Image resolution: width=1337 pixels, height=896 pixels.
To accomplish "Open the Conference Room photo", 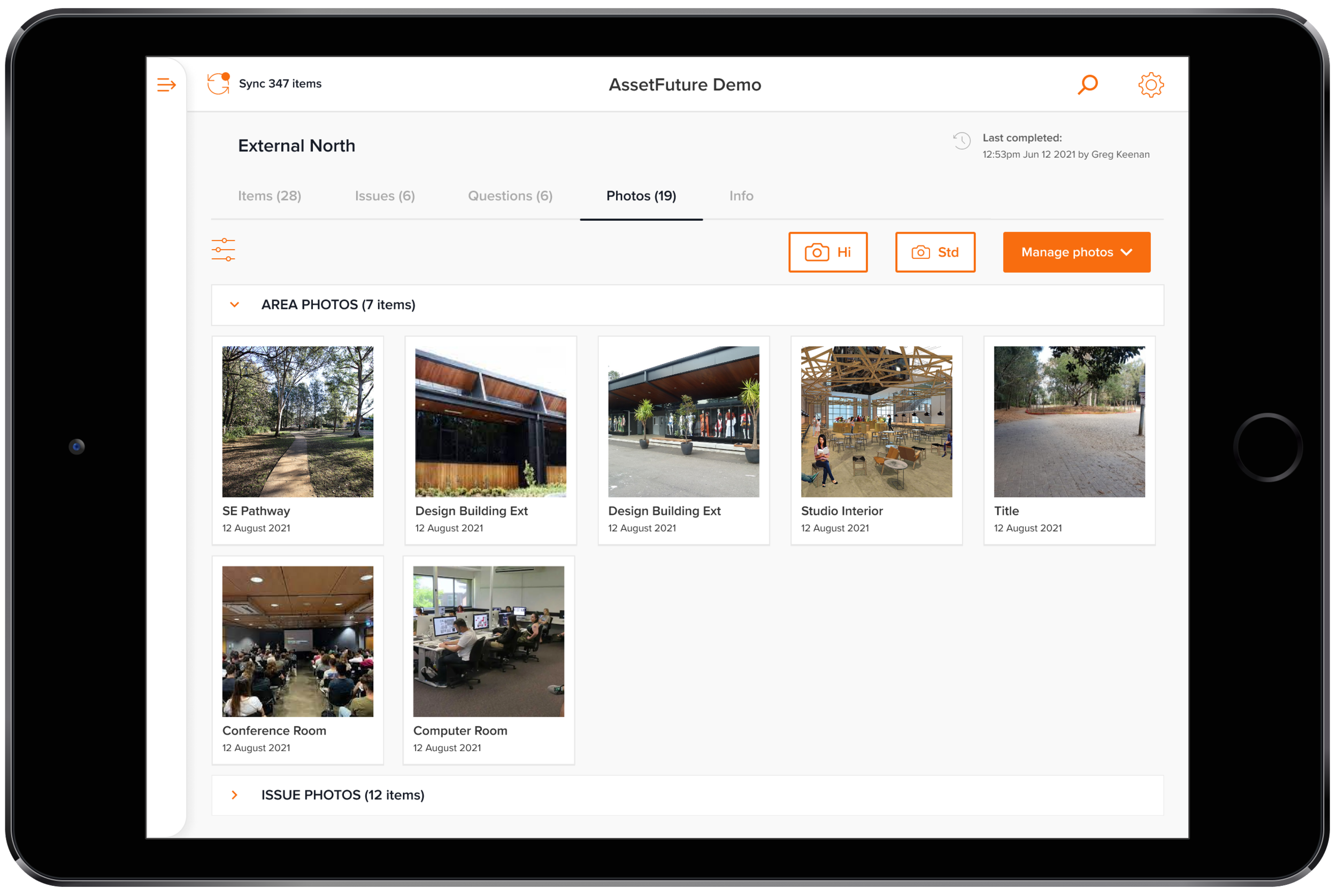I will coord(298,641).
